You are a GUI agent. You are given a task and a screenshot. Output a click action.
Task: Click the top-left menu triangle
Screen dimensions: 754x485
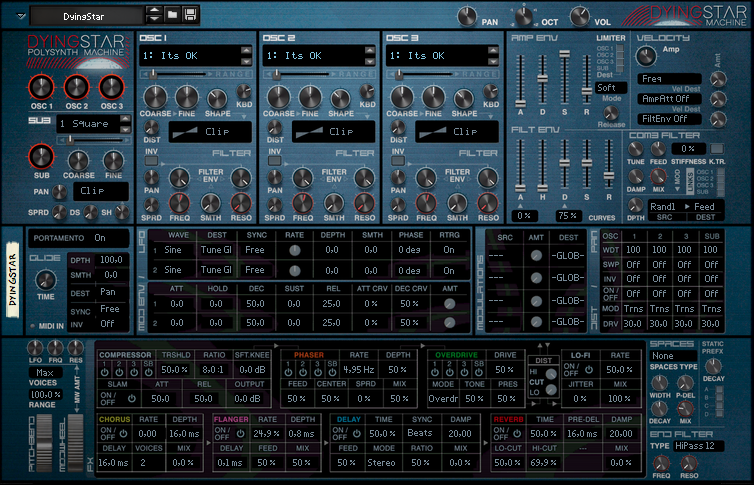tap(21, 16)
